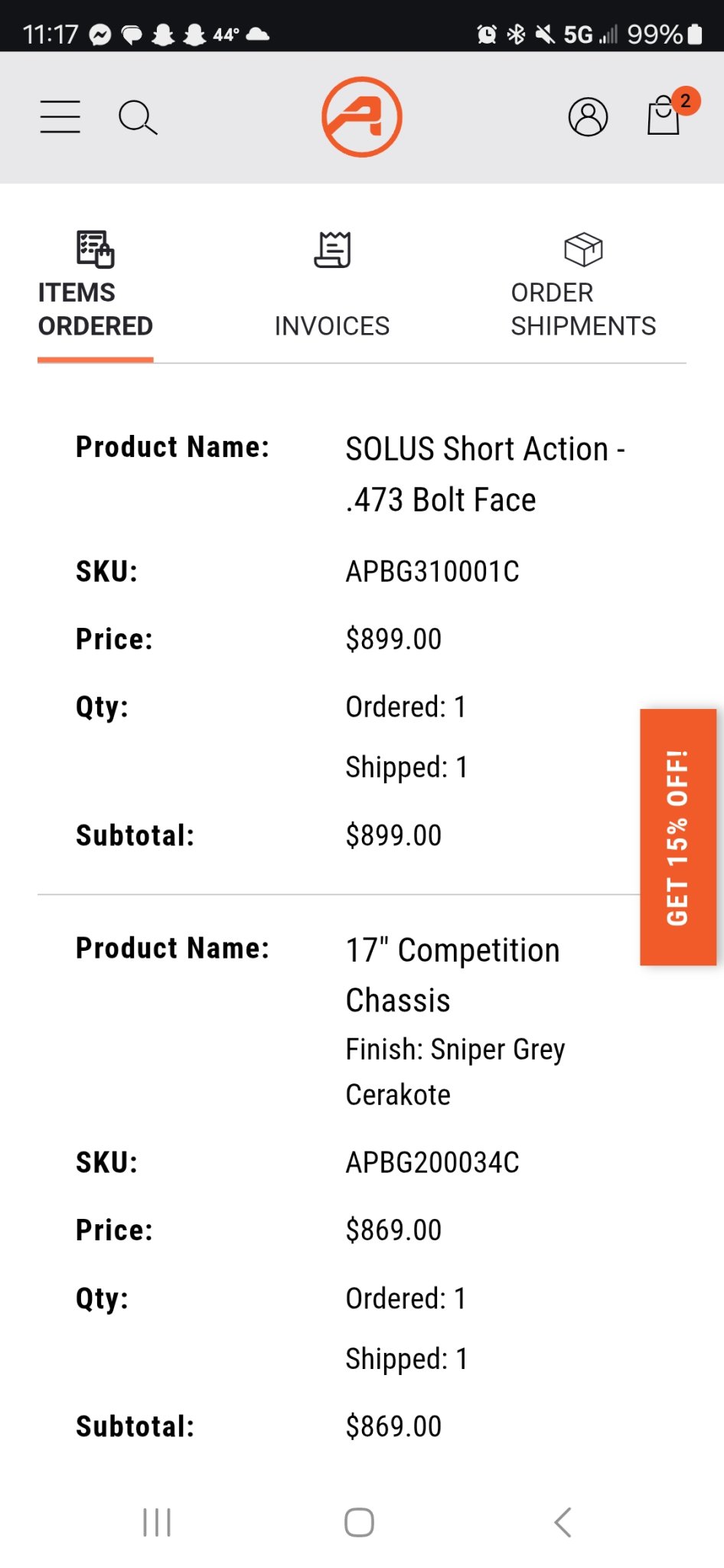
Task: Select SKU APBG310001C text
Action: pos(432,572)
